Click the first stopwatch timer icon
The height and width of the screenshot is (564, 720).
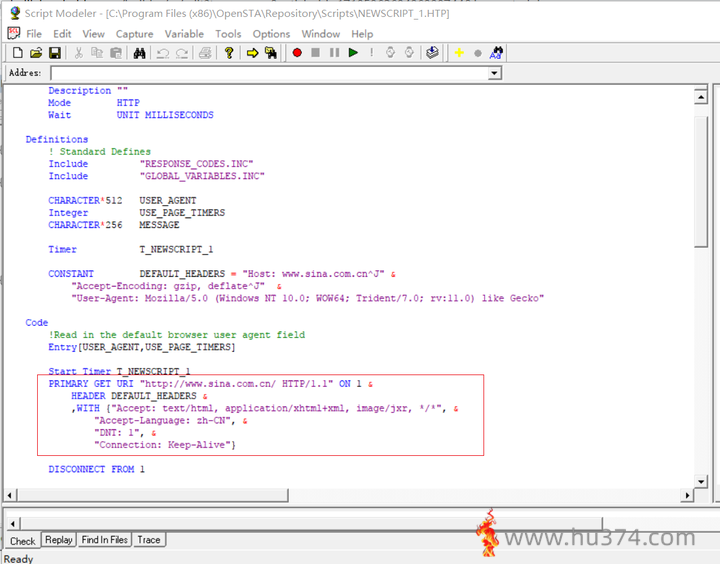click(390, 53)
